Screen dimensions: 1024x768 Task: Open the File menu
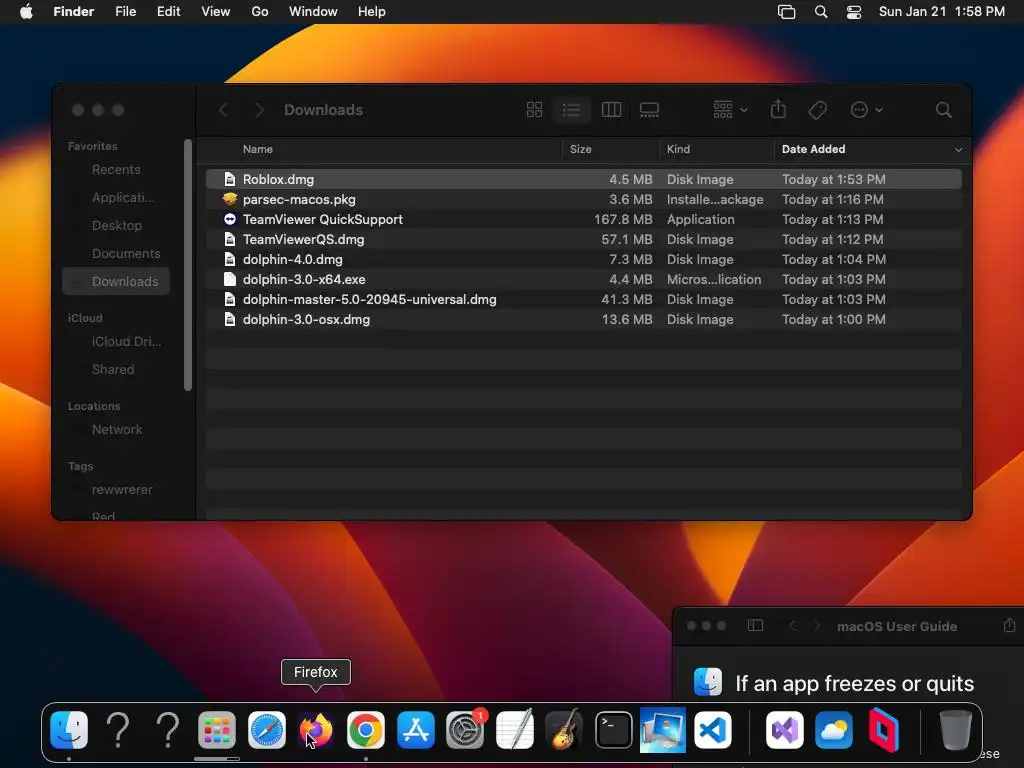(x=125, y=12)
